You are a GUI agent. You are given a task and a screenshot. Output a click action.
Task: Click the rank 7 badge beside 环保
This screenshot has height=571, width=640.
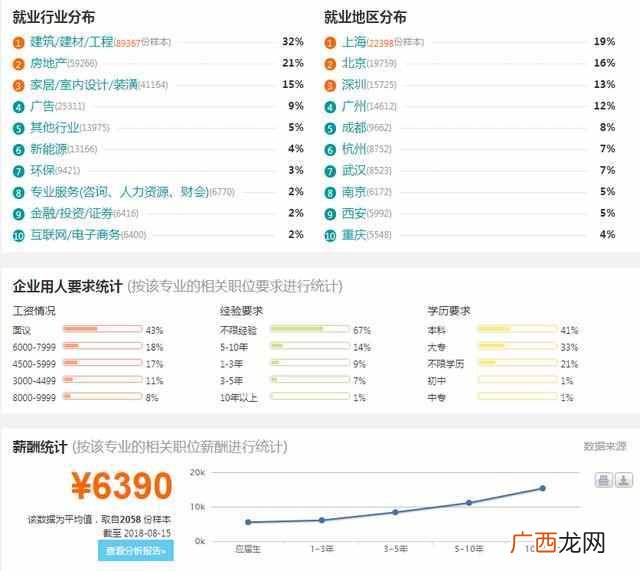pyautogui.click(x=18, y=171)
